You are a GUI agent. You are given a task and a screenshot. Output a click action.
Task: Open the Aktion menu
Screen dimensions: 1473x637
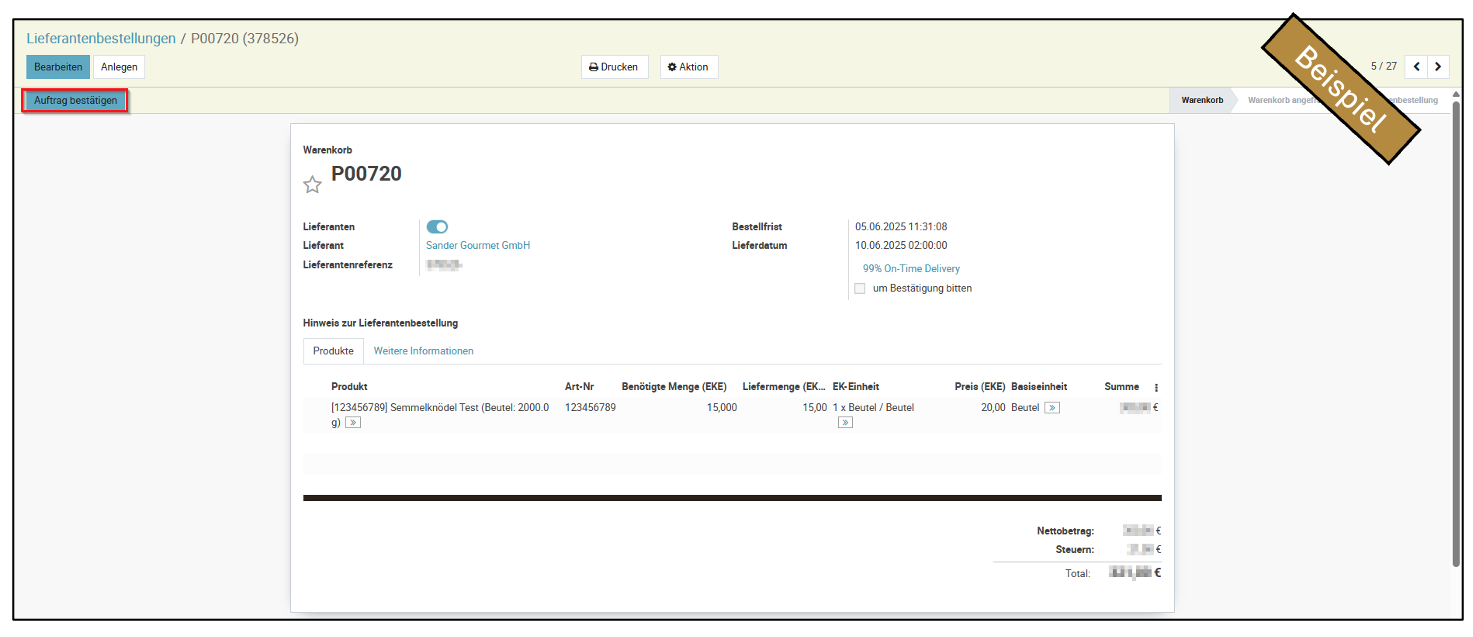(688, 67)
